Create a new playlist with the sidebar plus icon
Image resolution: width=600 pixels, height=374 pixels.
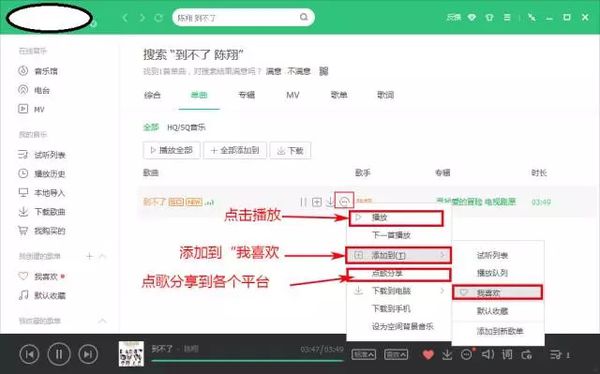point(89,256)
